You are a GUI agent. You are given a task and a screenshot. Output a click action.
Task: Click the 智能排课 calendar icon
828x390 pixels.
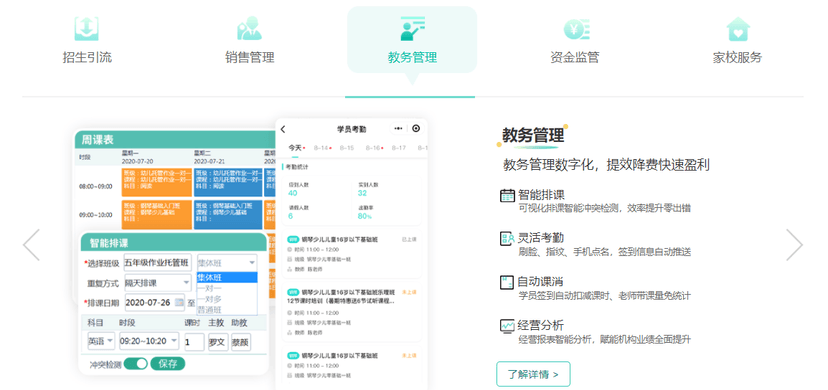pos(507,195)
